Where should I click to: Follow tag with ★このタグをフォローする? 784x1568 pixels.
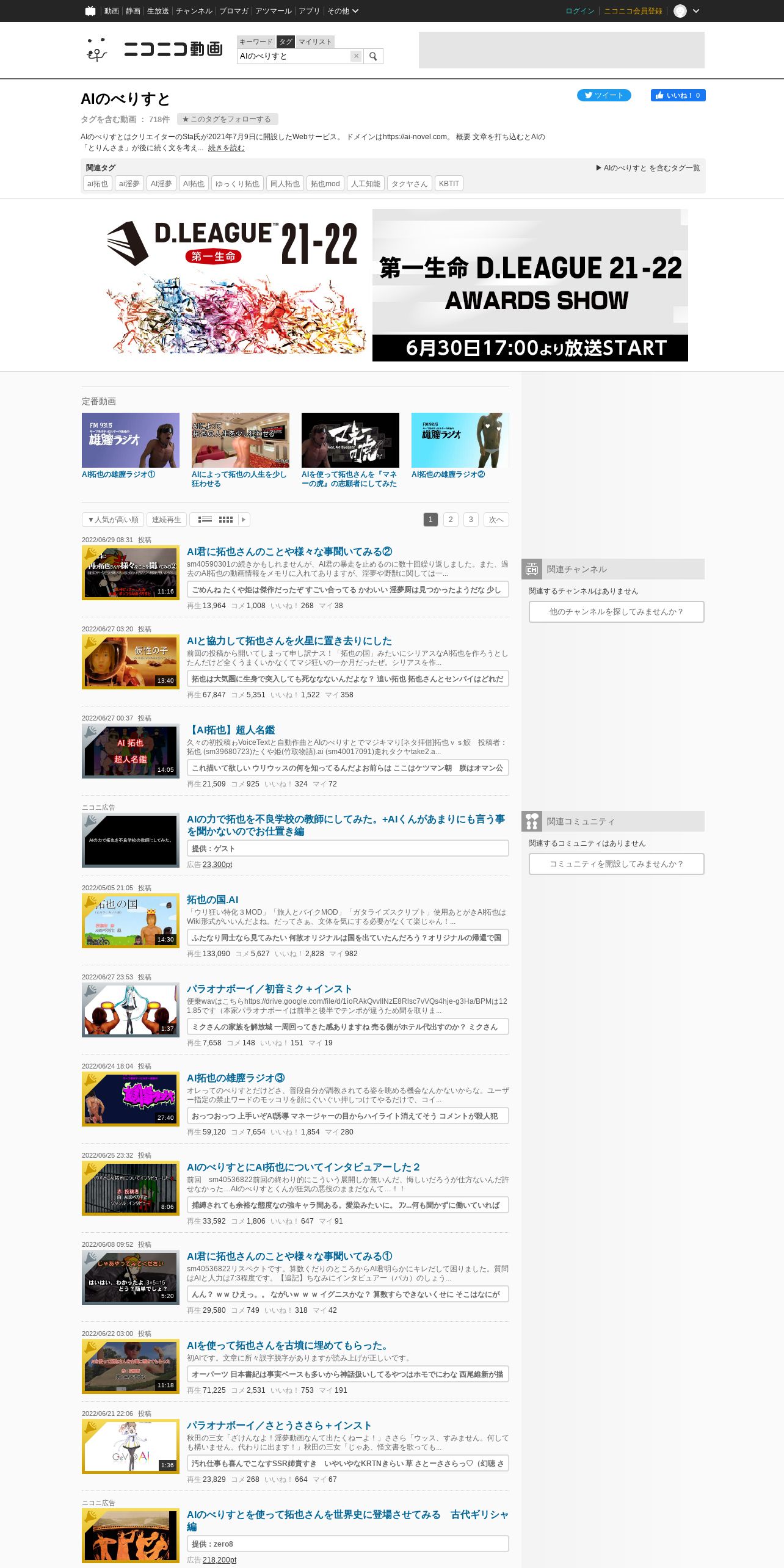227,119
